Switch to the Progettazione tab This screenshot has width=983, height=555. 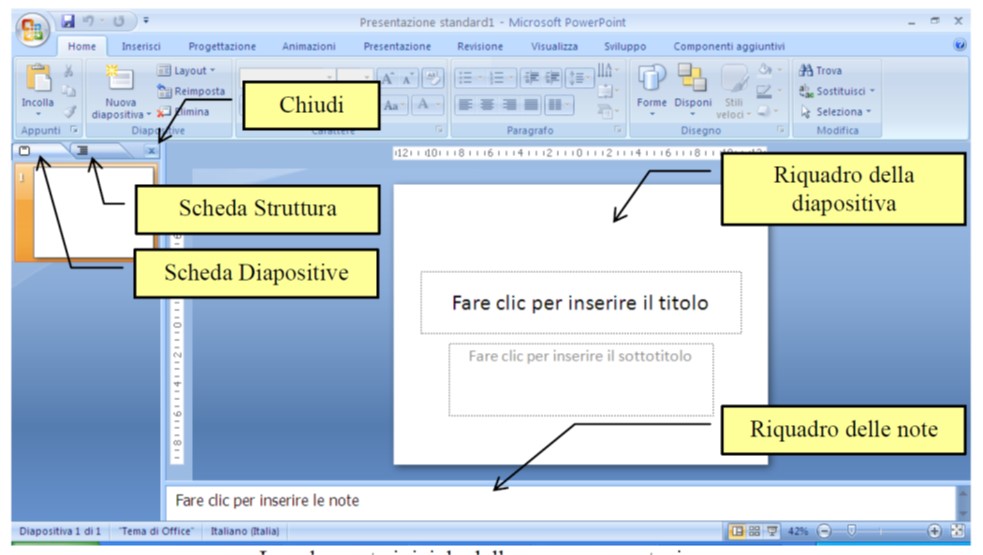(222, 46)
